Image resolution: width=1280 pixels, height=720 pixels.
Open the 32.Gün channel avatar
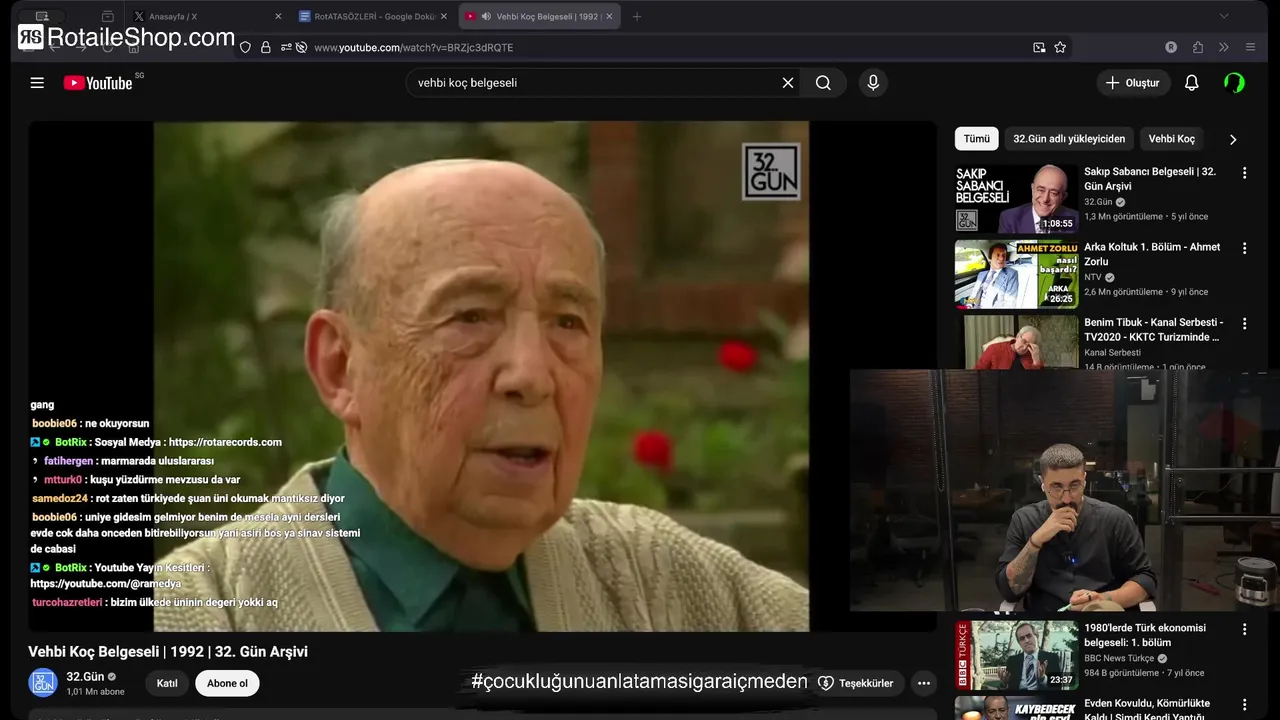tap(42, 683)
